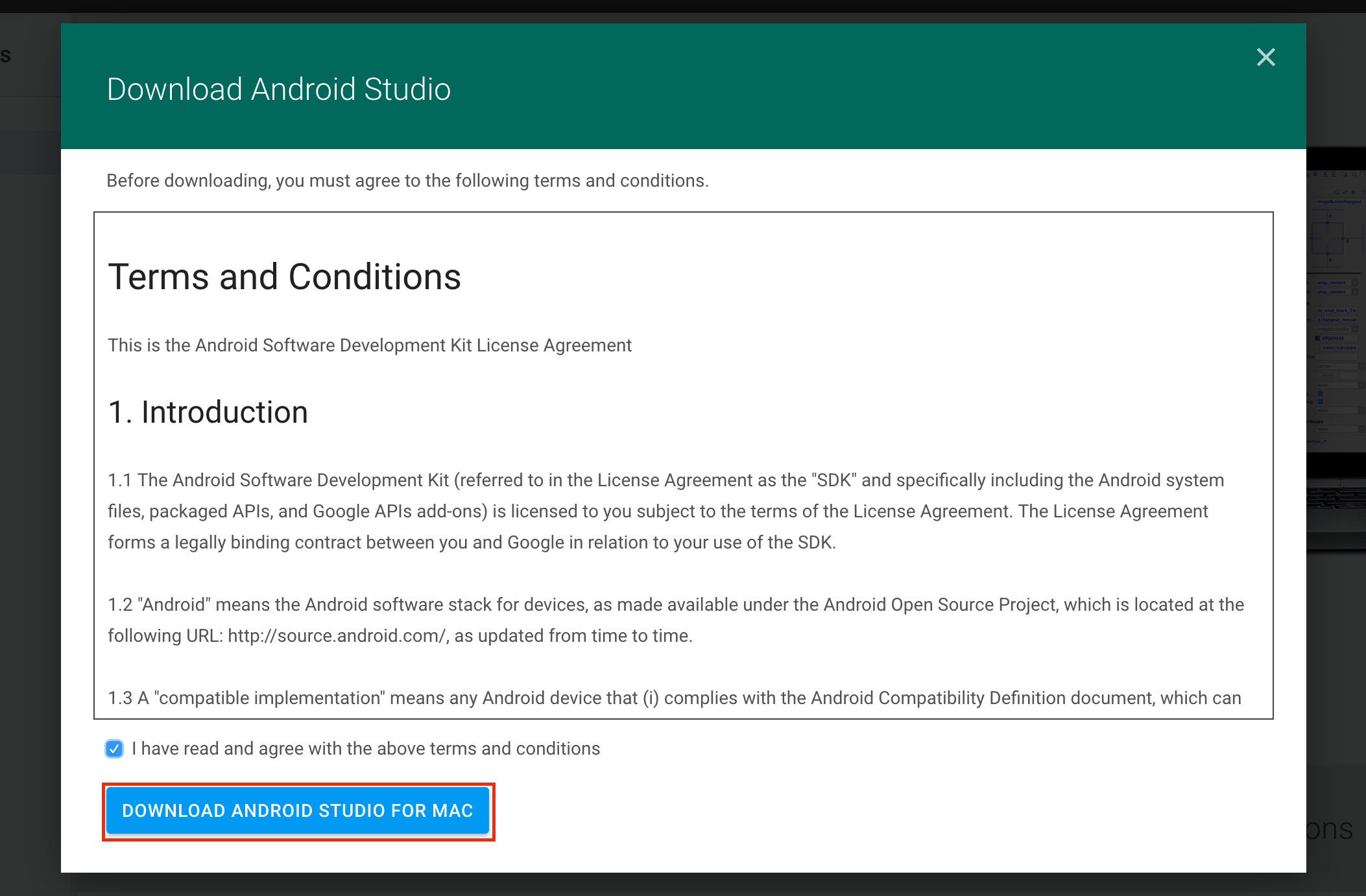Click the teal #ff009688 color swatch
Image resolution: width=1366 pixels, height=896 pixels.
point(1316,338)
